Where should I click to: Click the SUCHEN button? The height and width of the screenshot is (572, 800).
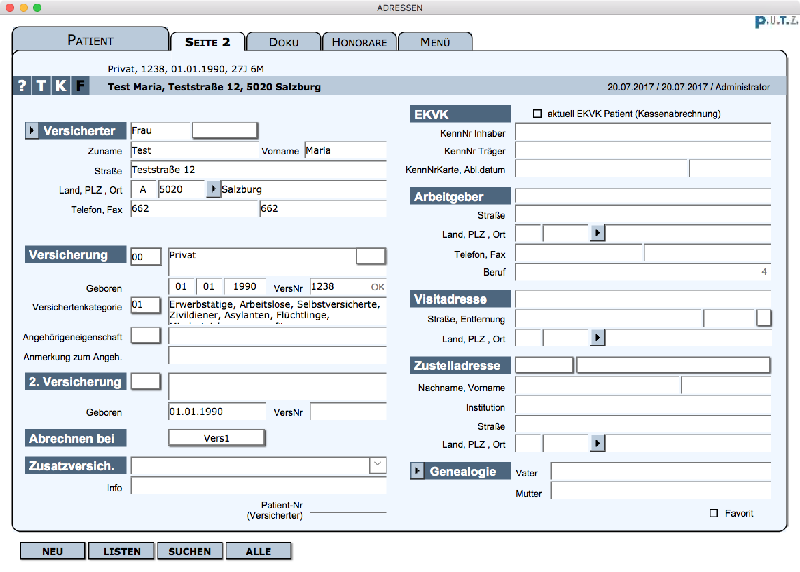pos(190,551)
